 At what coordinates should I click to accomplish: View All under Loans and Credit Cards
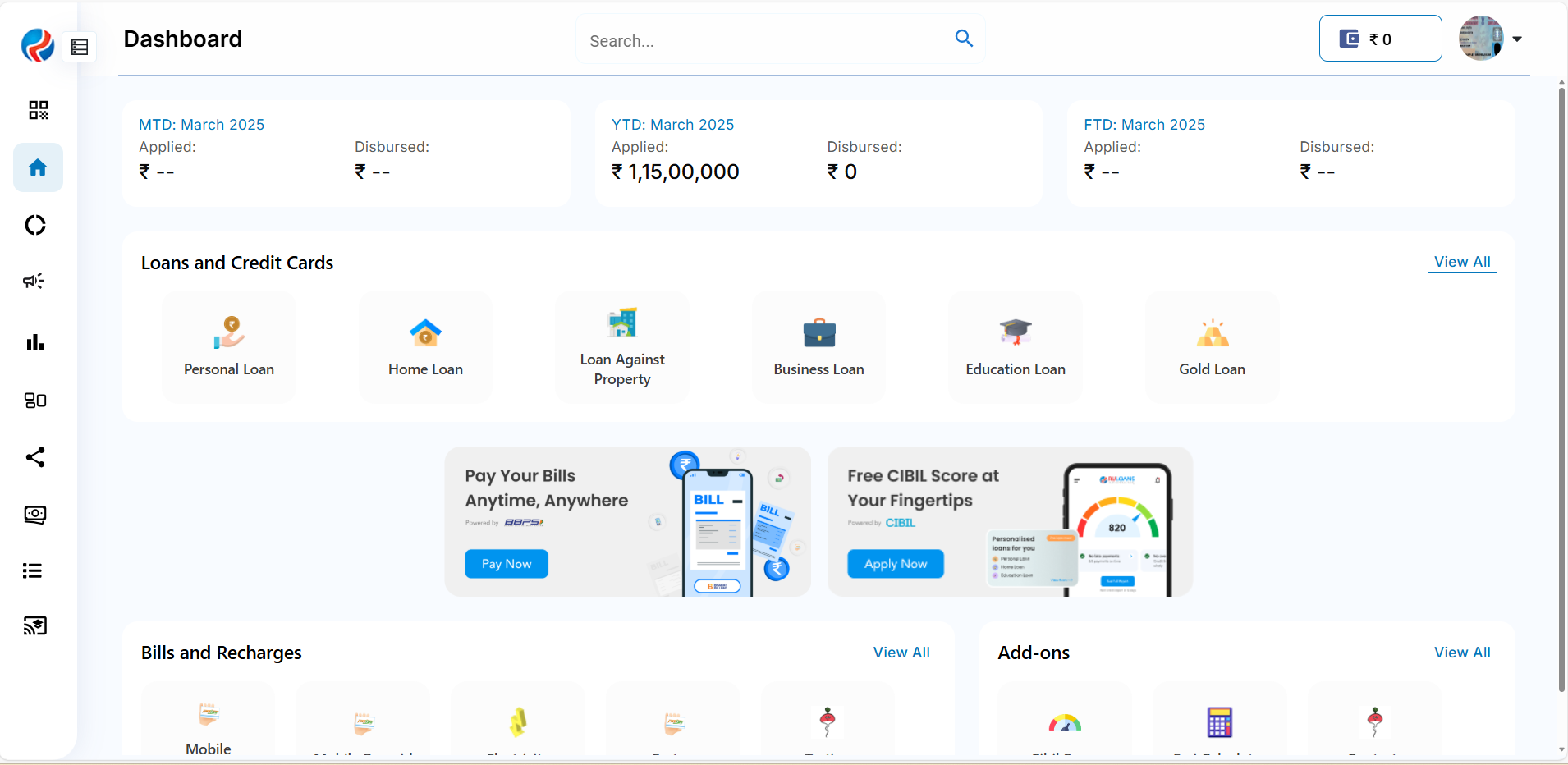coord(1461,262)
